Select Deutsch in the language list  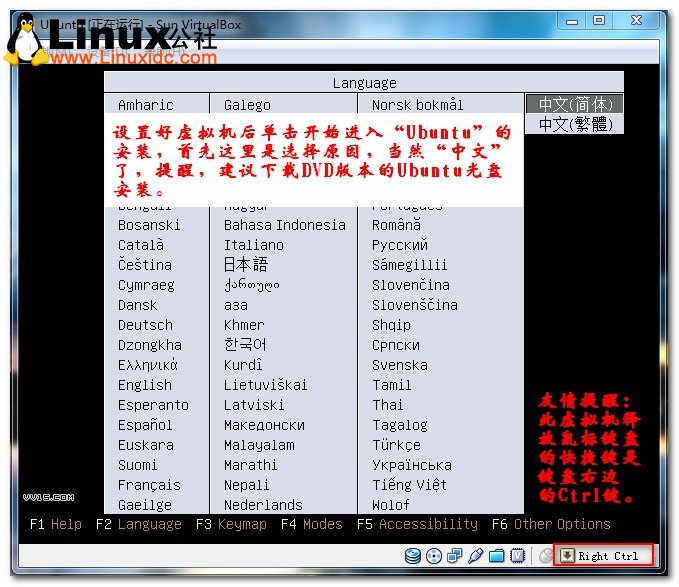pyautogui.click(x=145, y=325)
